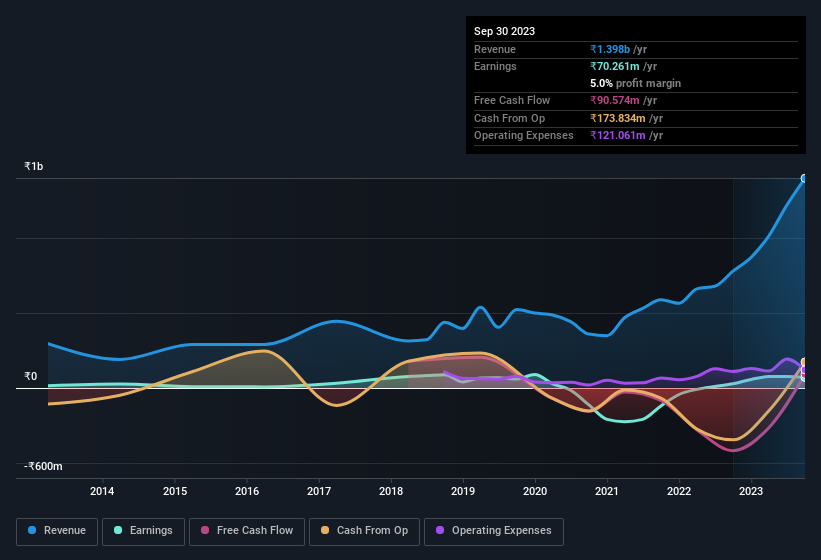Viewport: 821px width, 560px height.
Task: Click the Cash From Op tooltip label
Action: pyautogui.click(x=509, y=118)
